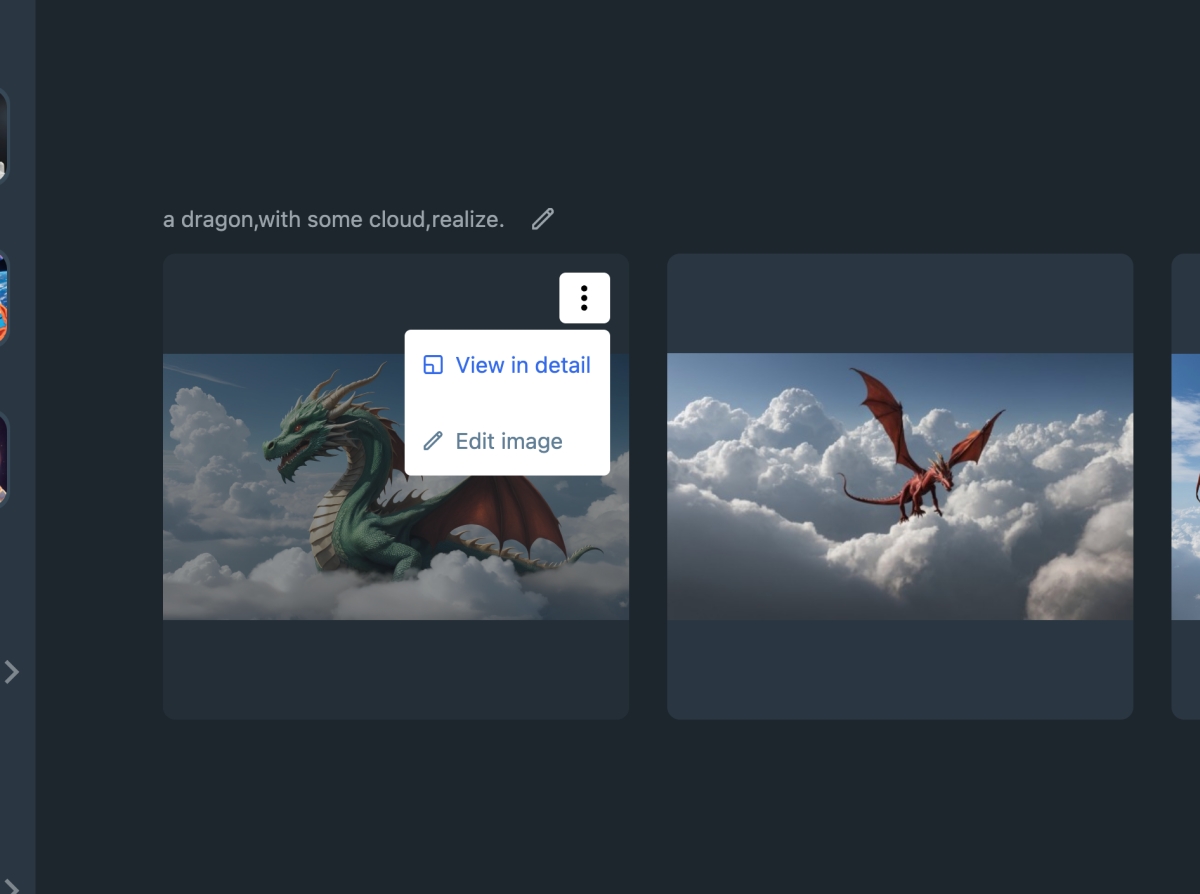The image size is (1200, 894).
Task: Click the empty header of the third result card
Action: 1187,303
